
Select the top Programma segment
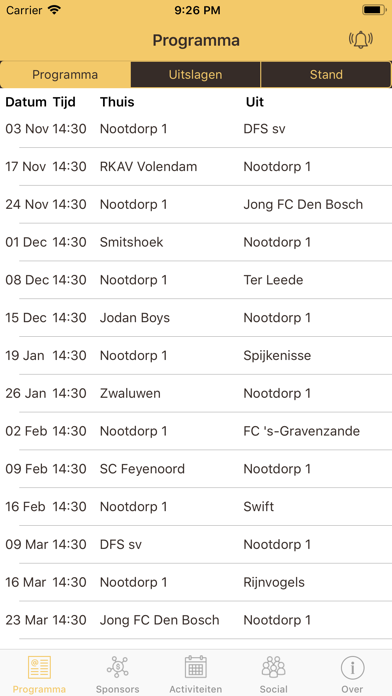(x=65, y=75)
